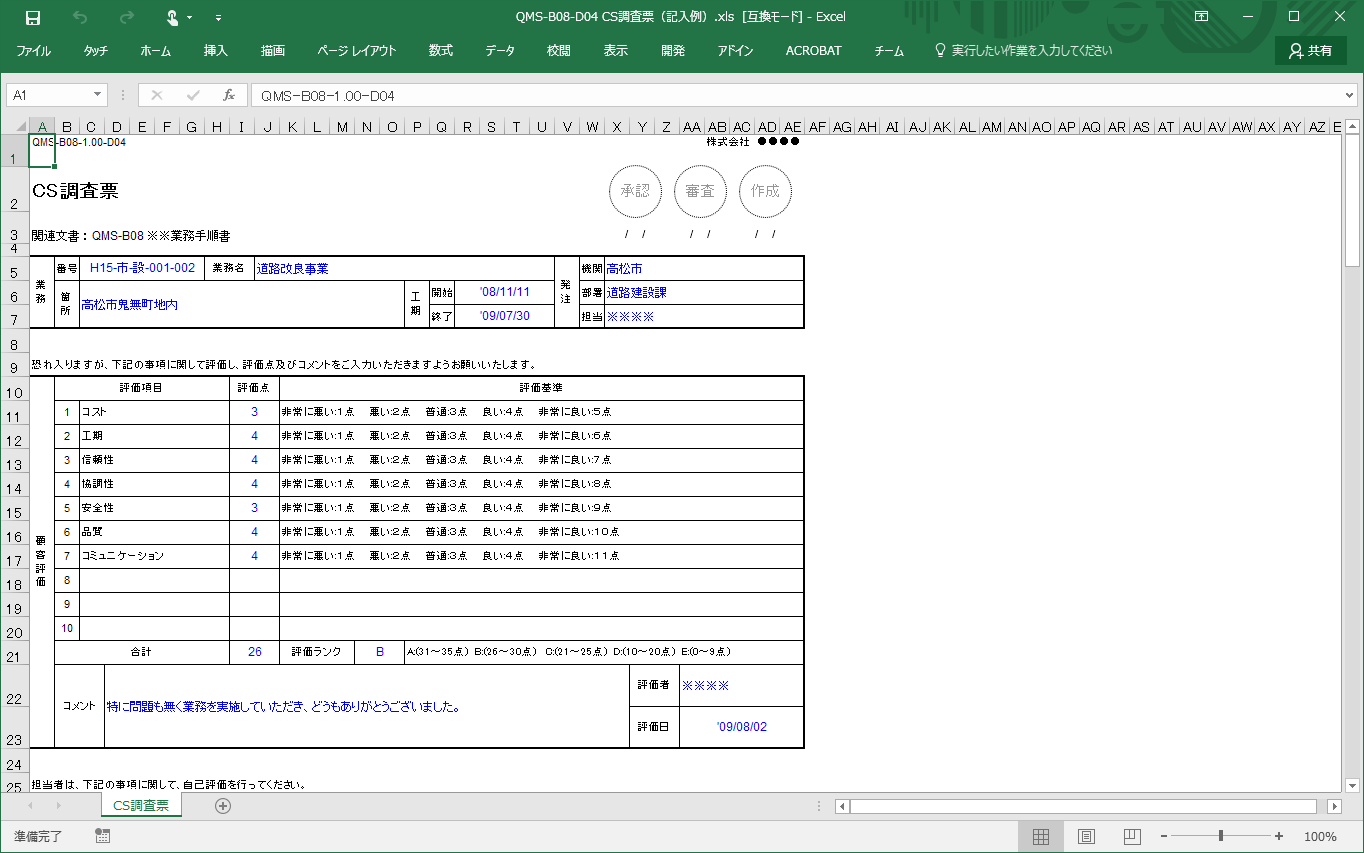Click the 実行したい作業 search field
Viewport: 1364px width, 853px height.
[x=1031, y=51]
